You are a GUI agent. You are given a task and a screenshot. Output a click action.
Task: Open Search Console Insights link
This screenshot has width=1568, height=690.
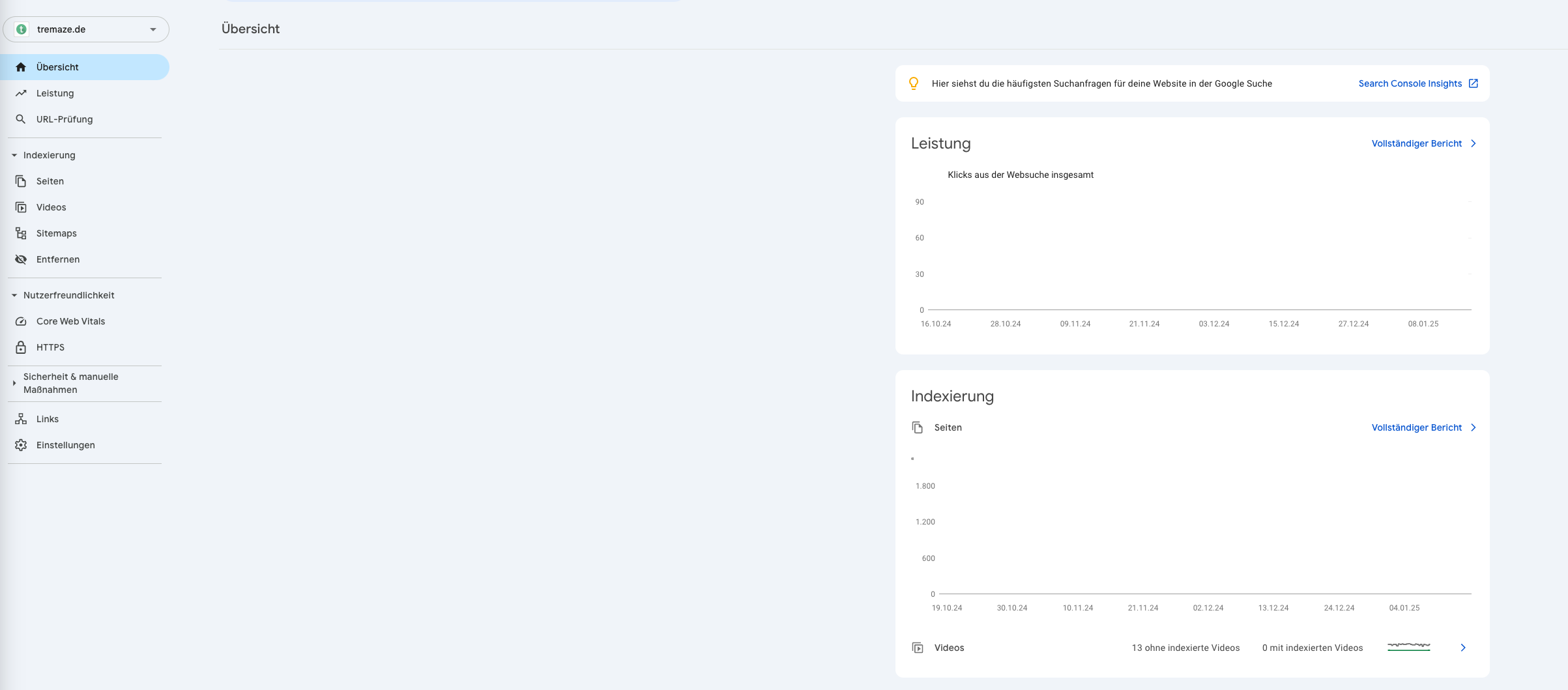(1417, 83)
